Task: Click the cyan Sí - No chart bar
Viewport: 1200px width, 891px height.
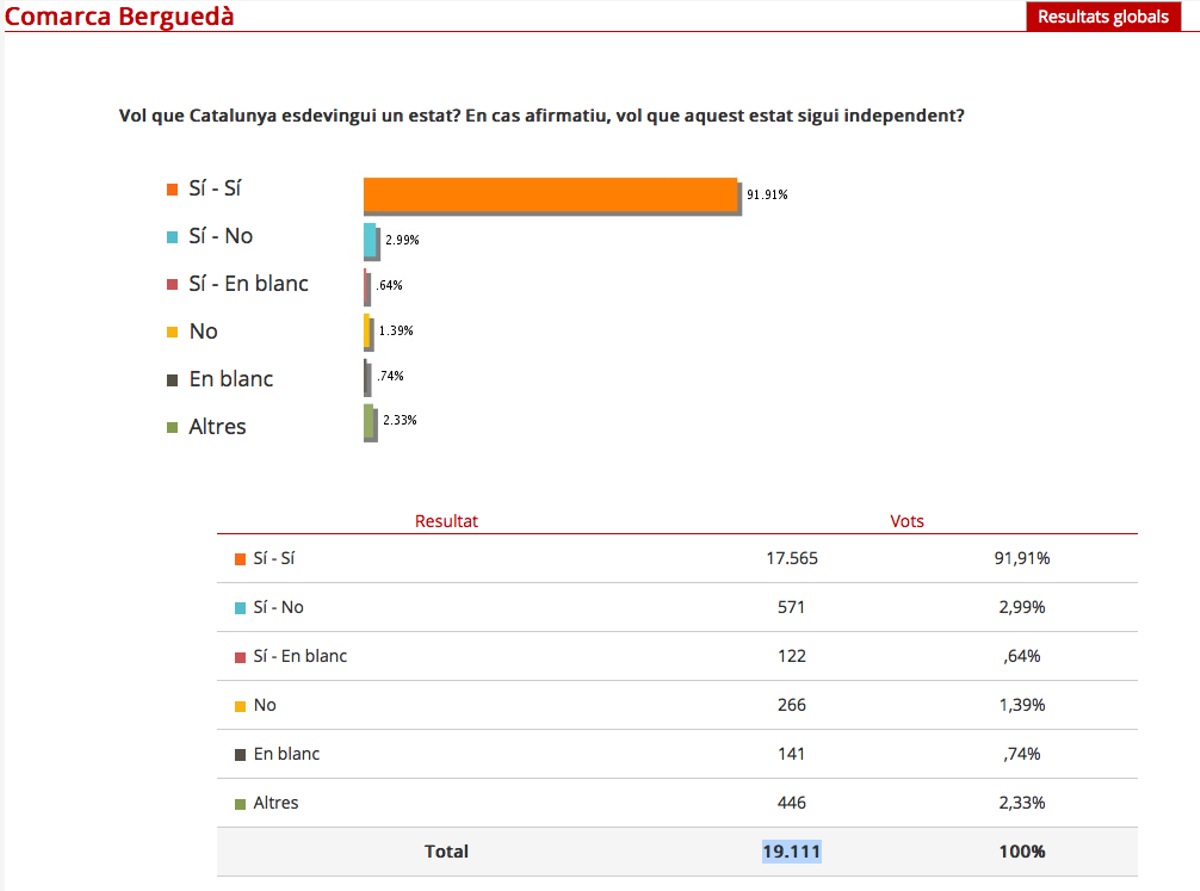Action: click(x=370, y=241)
